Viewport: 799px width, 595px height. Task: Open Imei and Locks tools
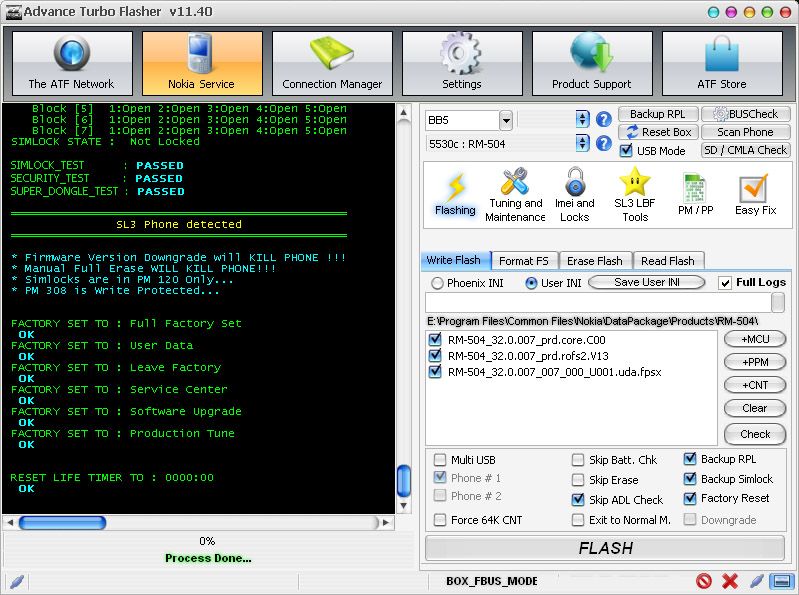pyautogui.click(x=574, y=195)
